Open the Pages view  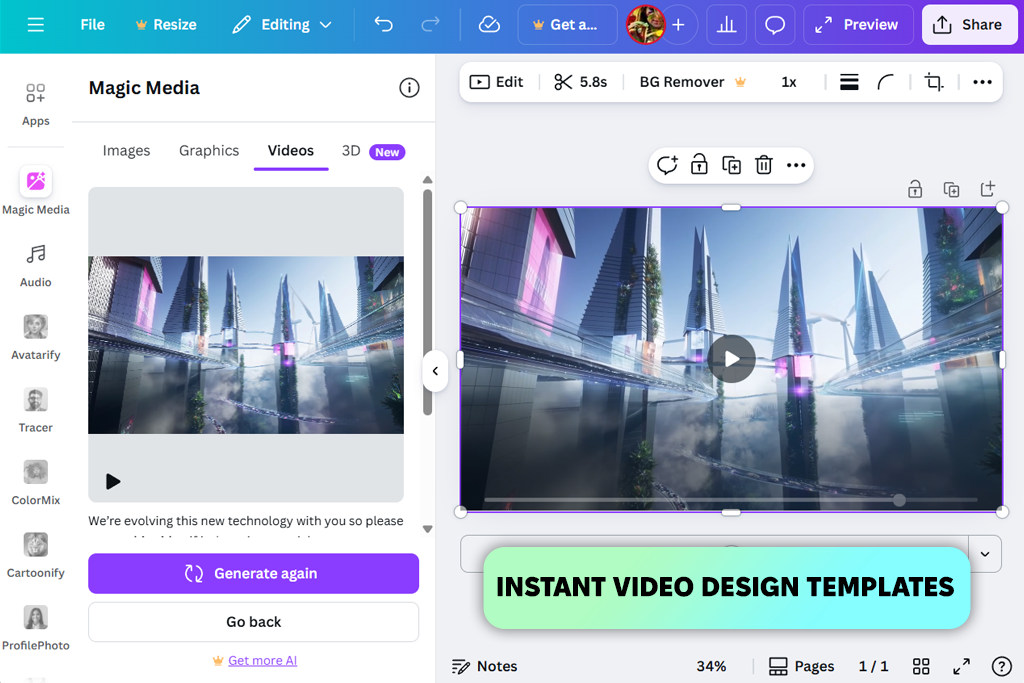point(801,666)
